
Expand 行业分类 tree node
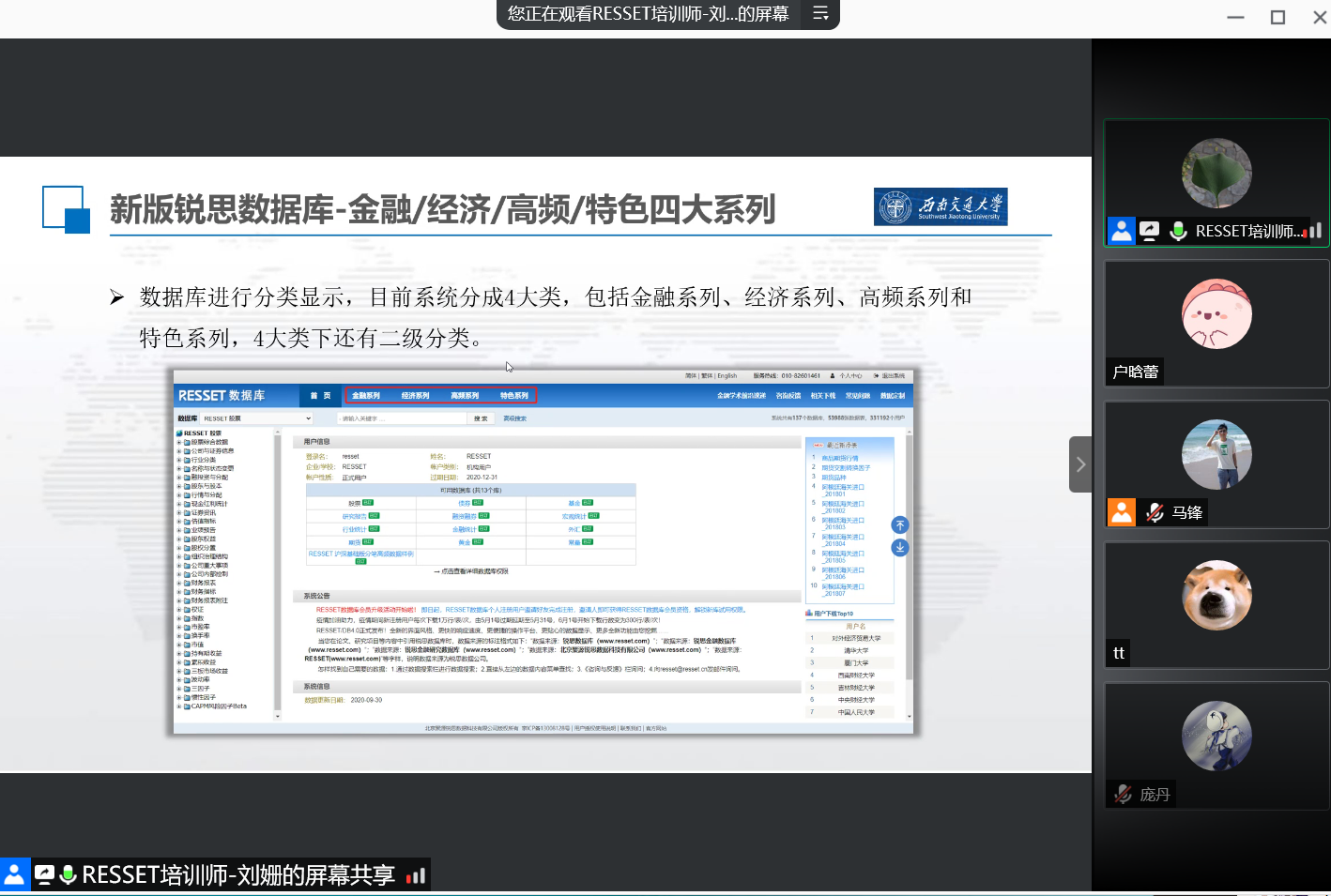178,460
